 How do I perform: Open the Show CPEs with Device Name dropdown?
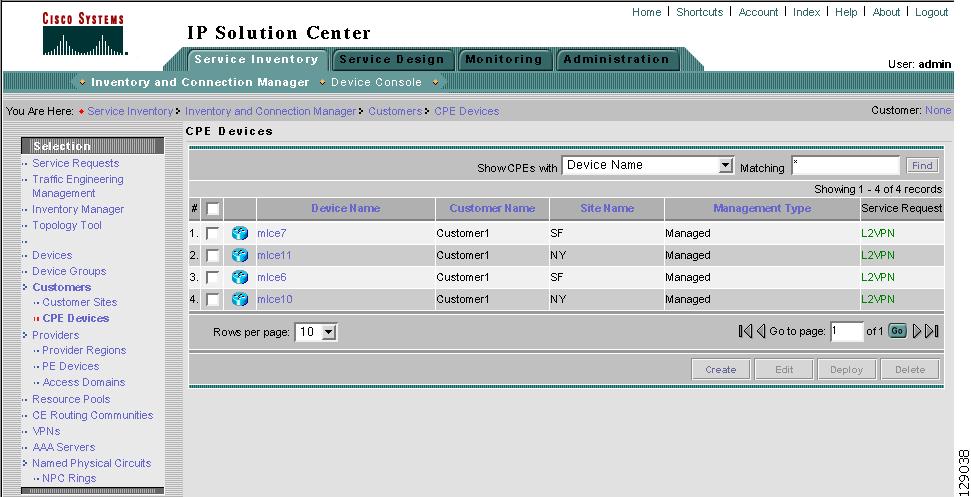click(x=648, y=165)
